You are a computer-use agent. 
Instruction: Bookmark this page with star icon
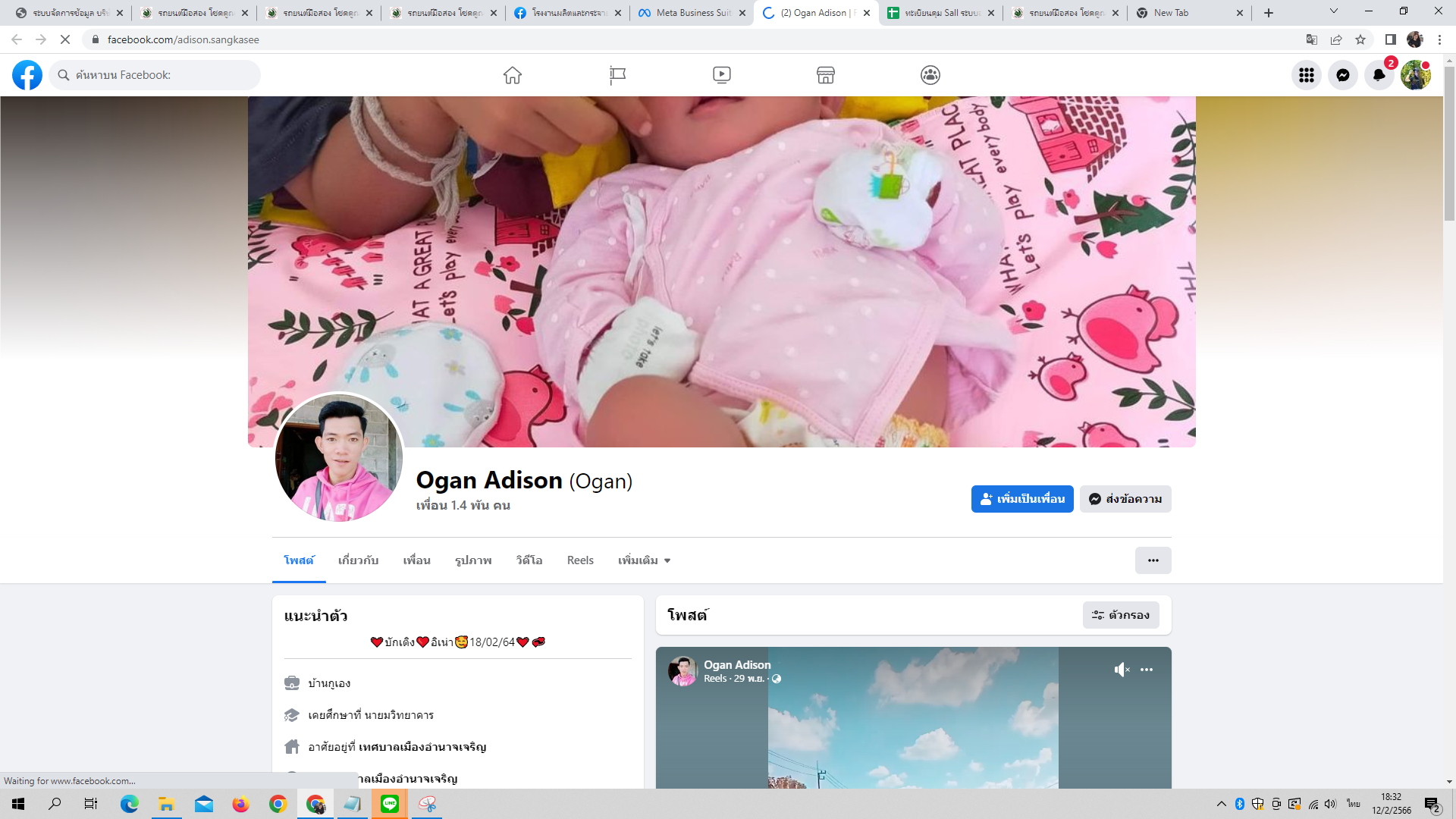[x=1360, y=39]
